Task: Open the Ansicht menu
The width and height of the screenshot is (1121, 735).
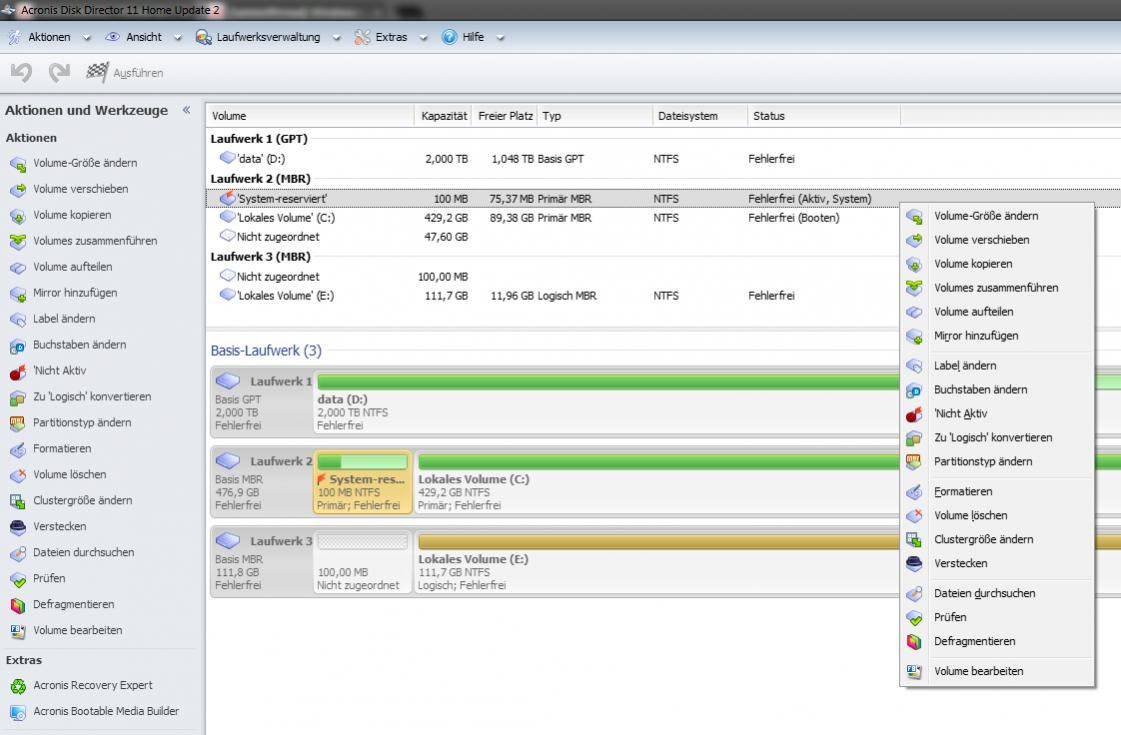Action: pyautogui.click(x=144, y=37)
